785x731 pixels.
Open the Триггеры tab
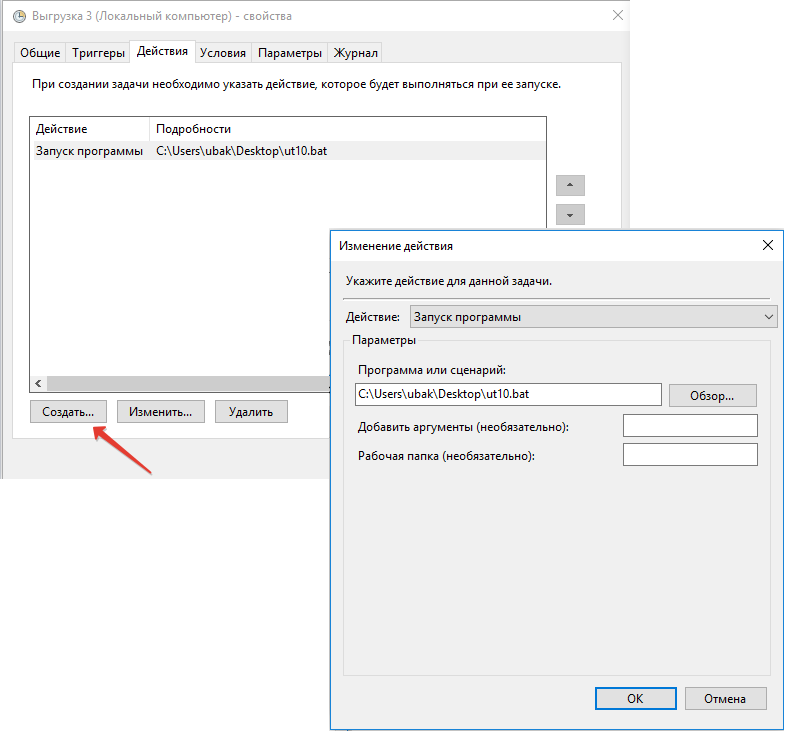(99, 53)
